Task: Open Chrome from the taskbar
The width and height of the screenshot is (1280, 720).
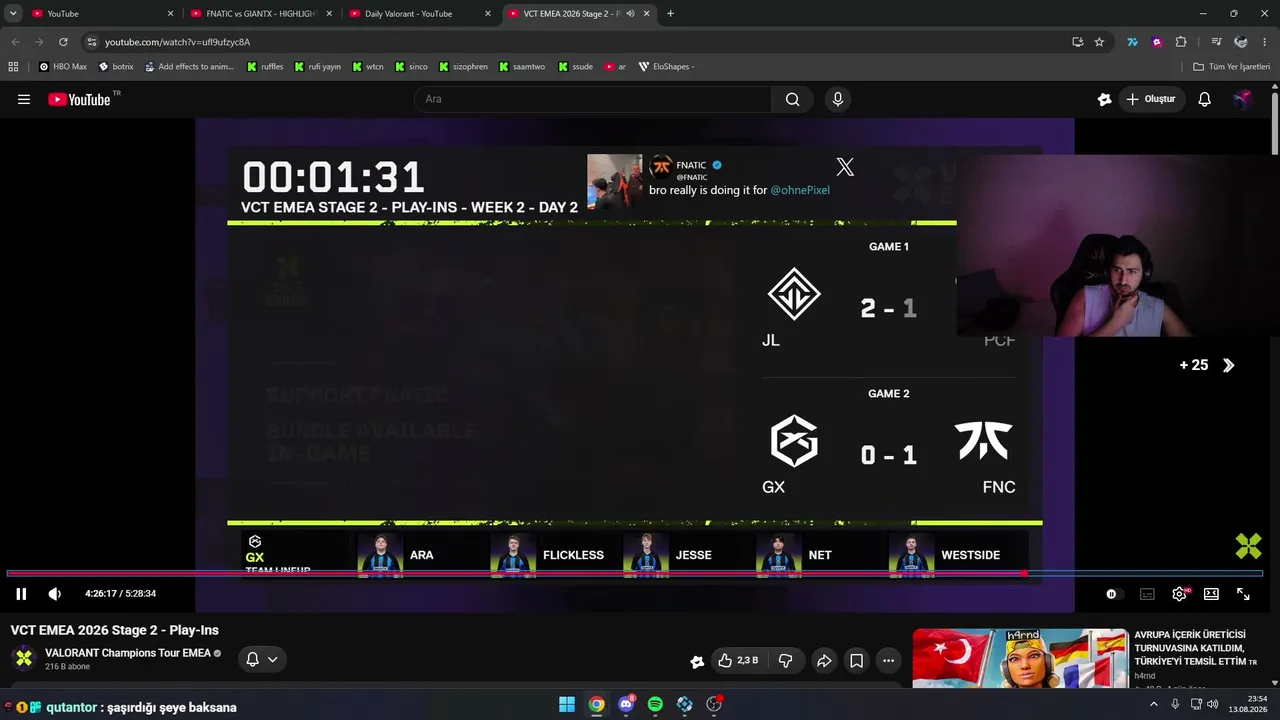Action: [596, 704]
